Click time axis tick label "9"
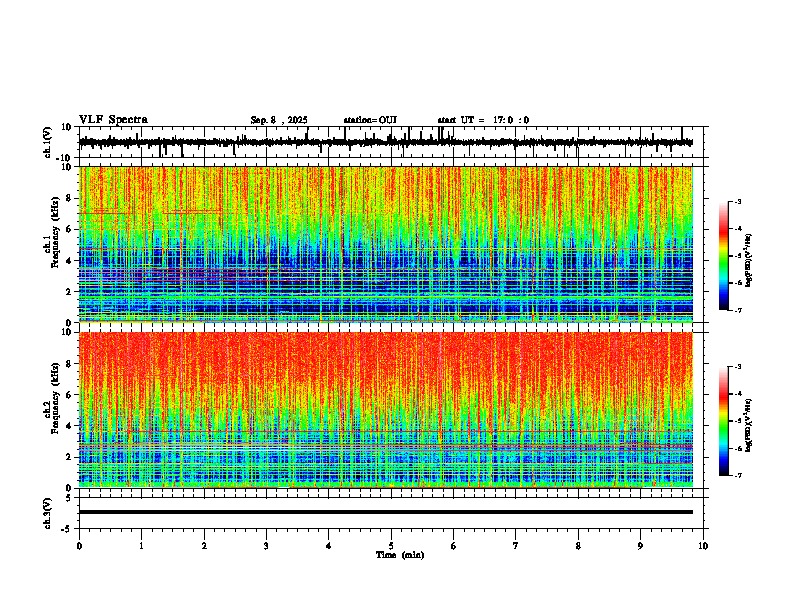 640,546
